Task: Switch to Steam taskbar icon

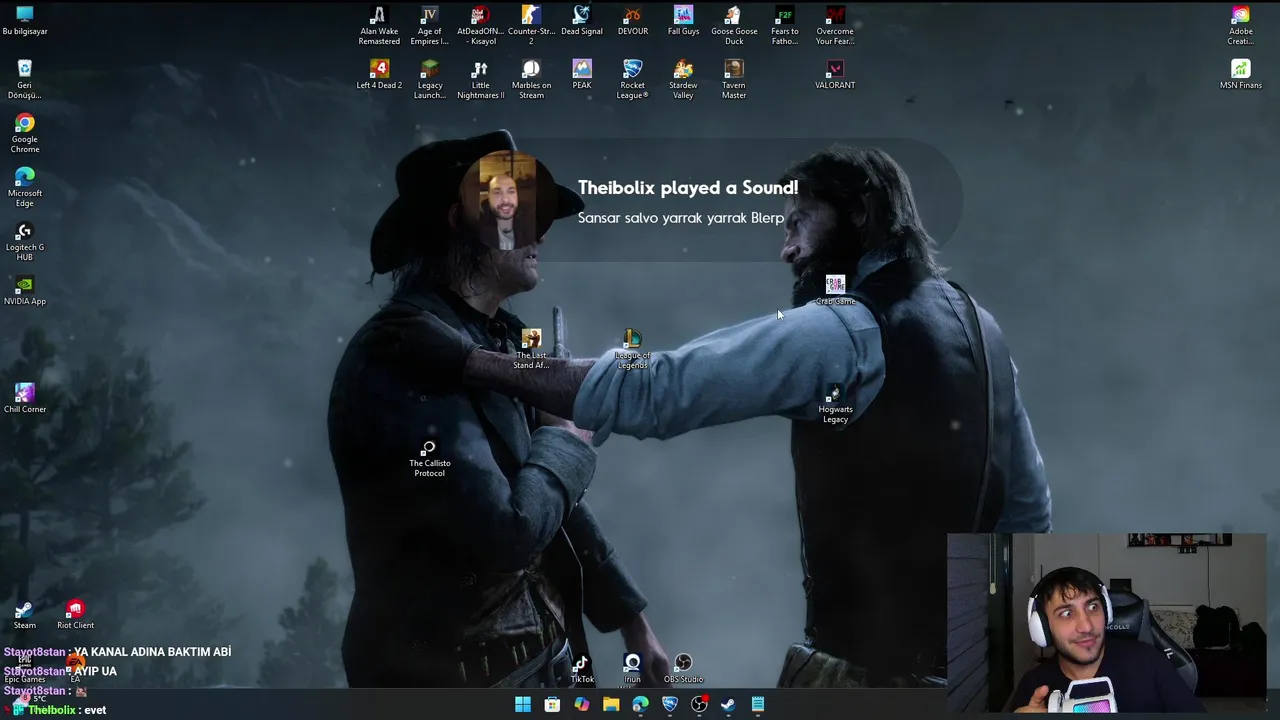Action: [x=728, y=705]
